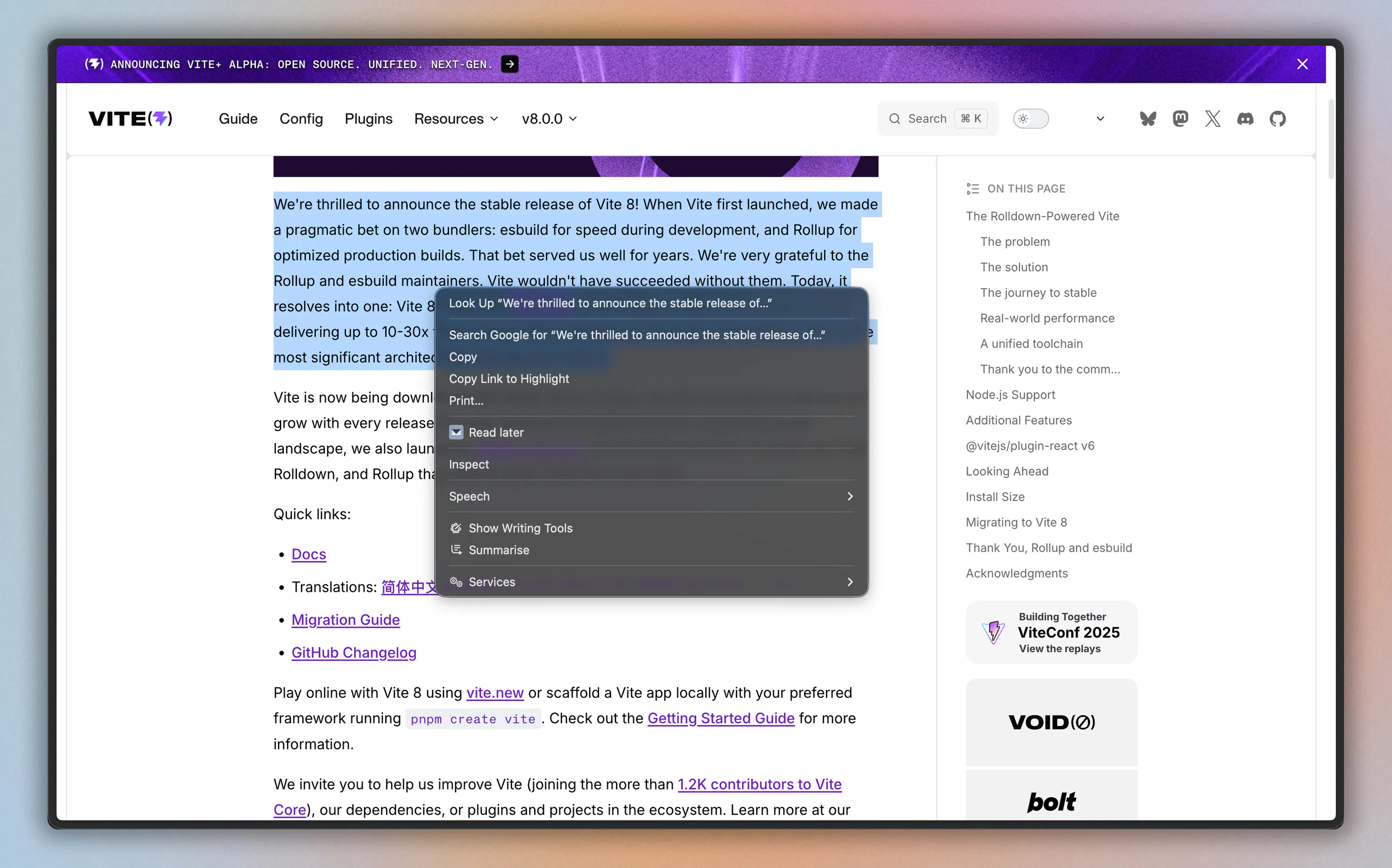The image size is (1392, 868).
Task: Go to the Guide nav link
Action: [238, 119]
